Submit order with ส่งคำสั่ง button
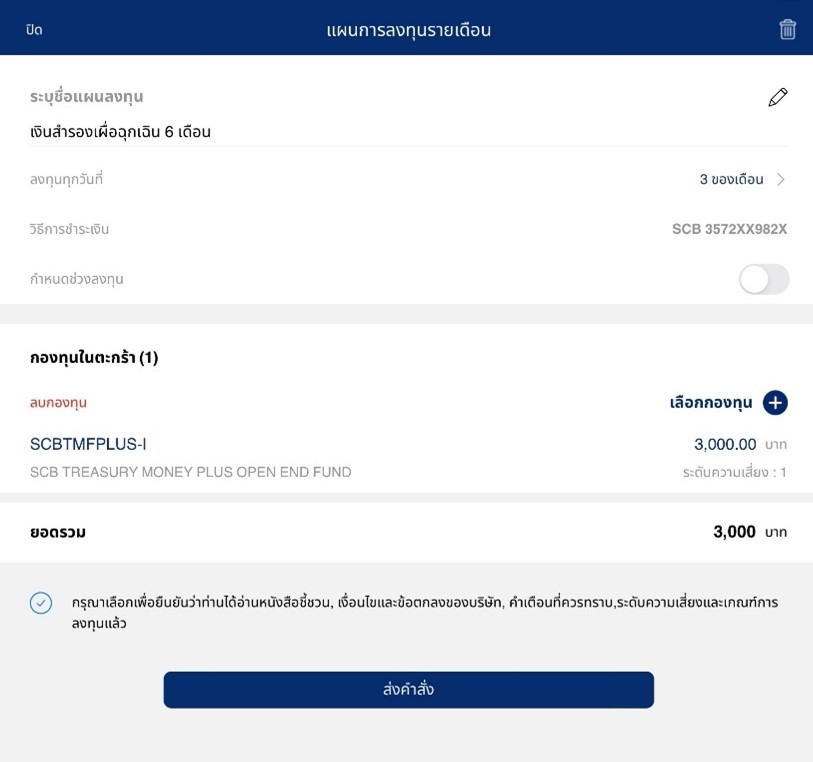 coord(409,689)
